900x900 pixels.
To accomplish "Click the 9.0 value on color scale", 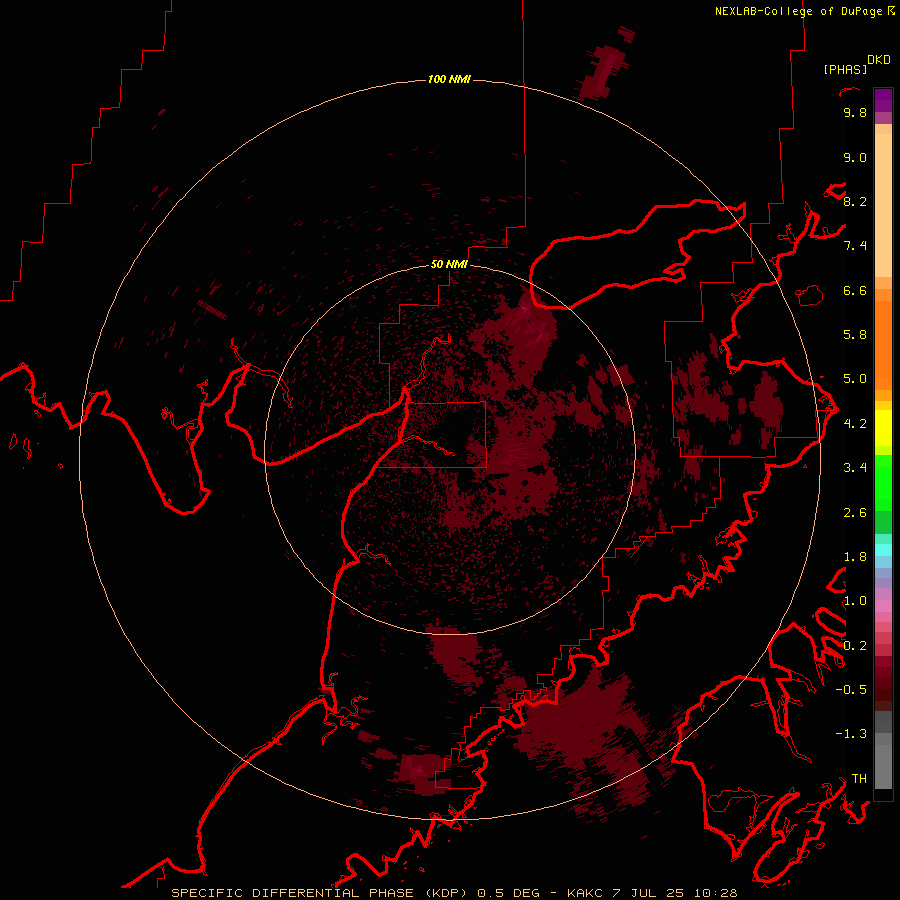I will (855, 157).
